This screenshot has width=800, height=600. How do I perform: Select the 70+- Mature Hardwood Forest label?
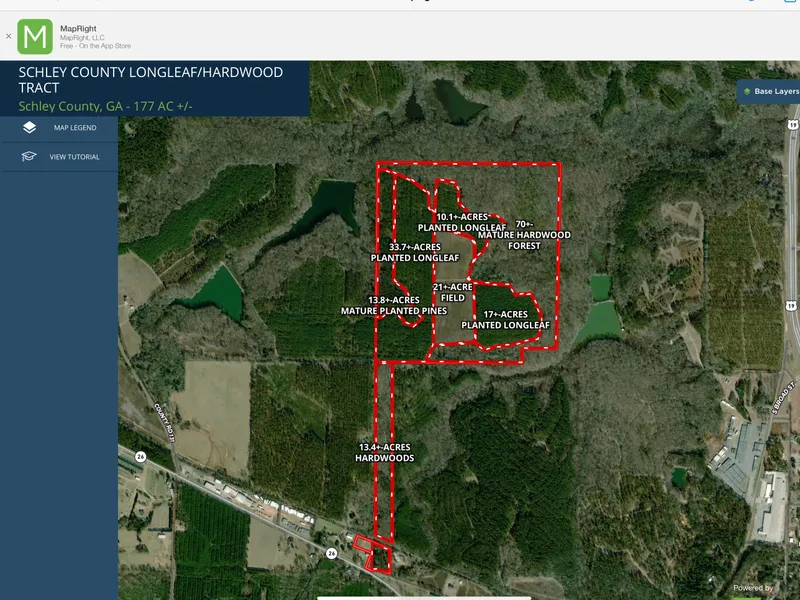524,235
